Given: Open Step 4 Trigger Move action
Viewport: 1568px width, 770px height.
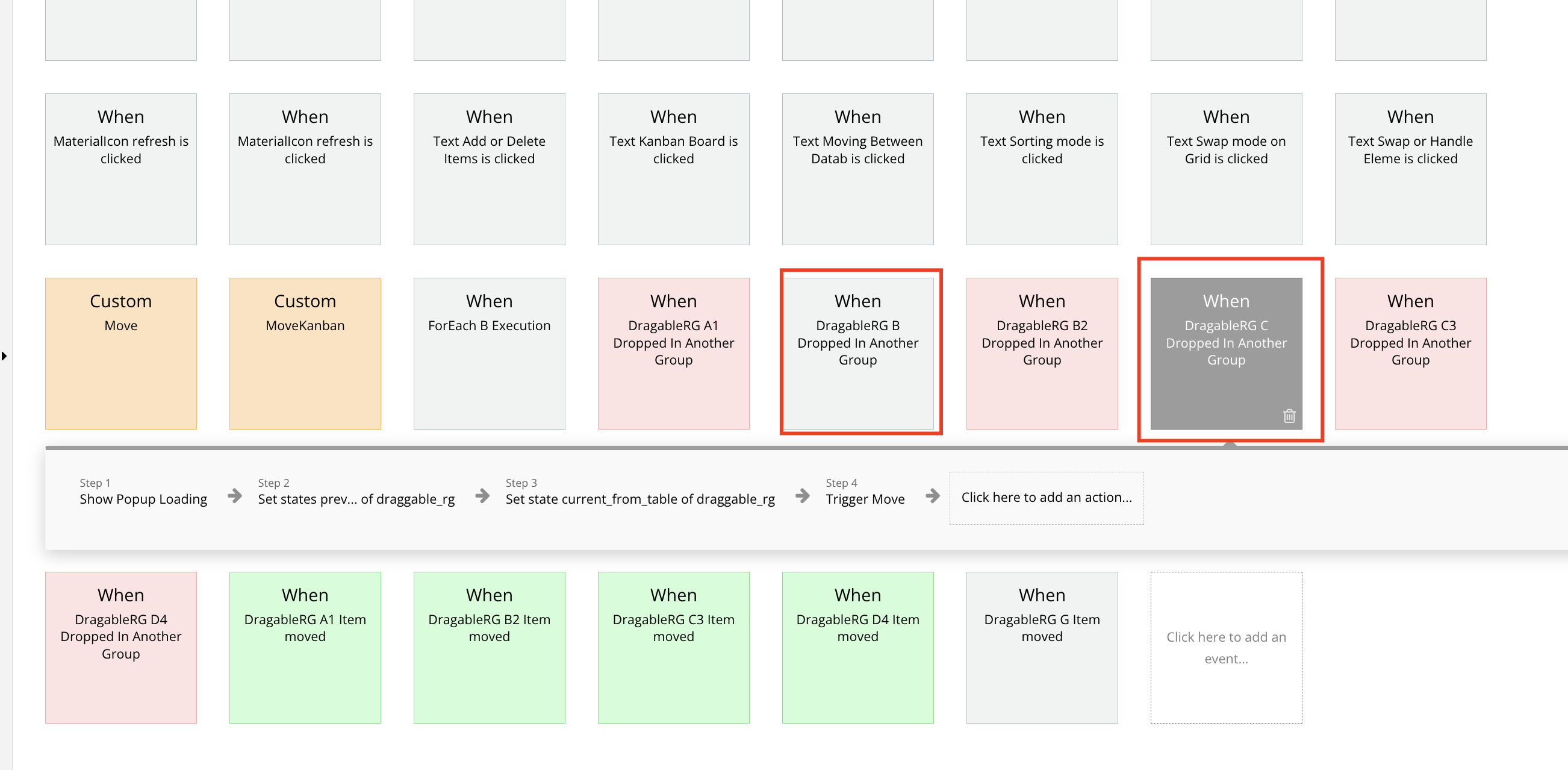Looking at the screenshot, I should 865,492.
